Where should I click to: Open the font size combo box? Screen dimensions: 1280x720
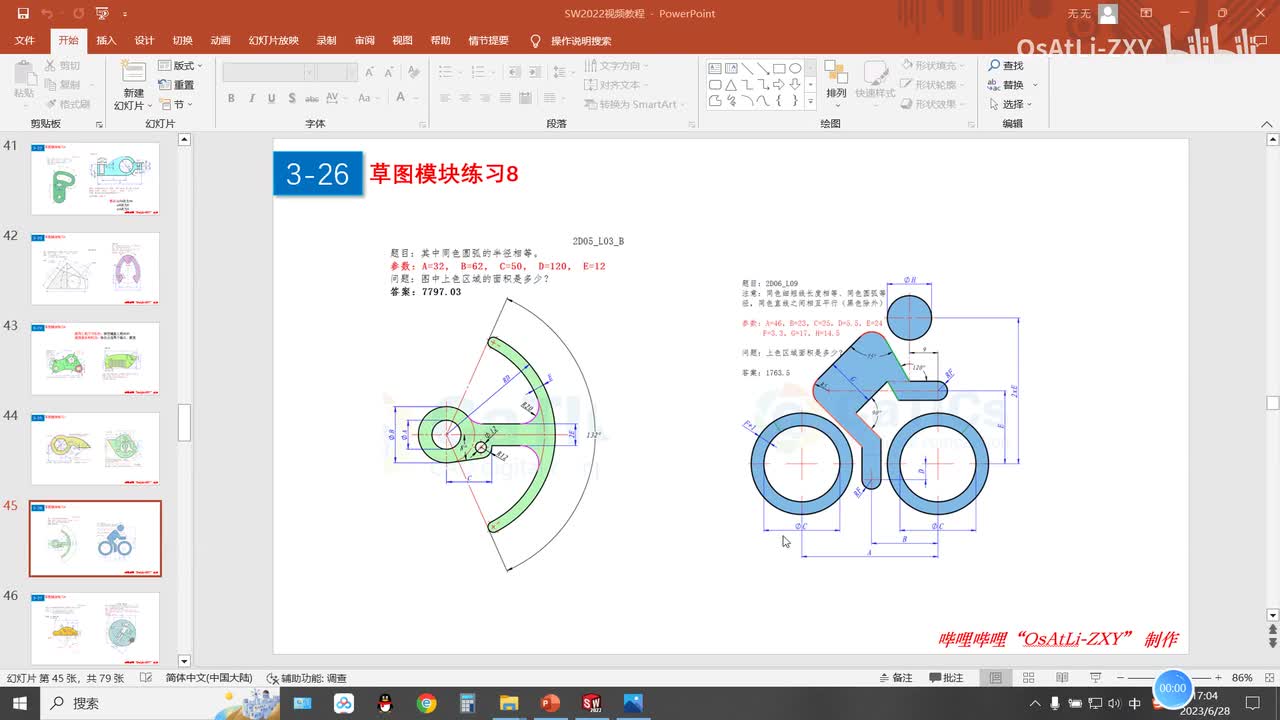[x=338, y=72]
